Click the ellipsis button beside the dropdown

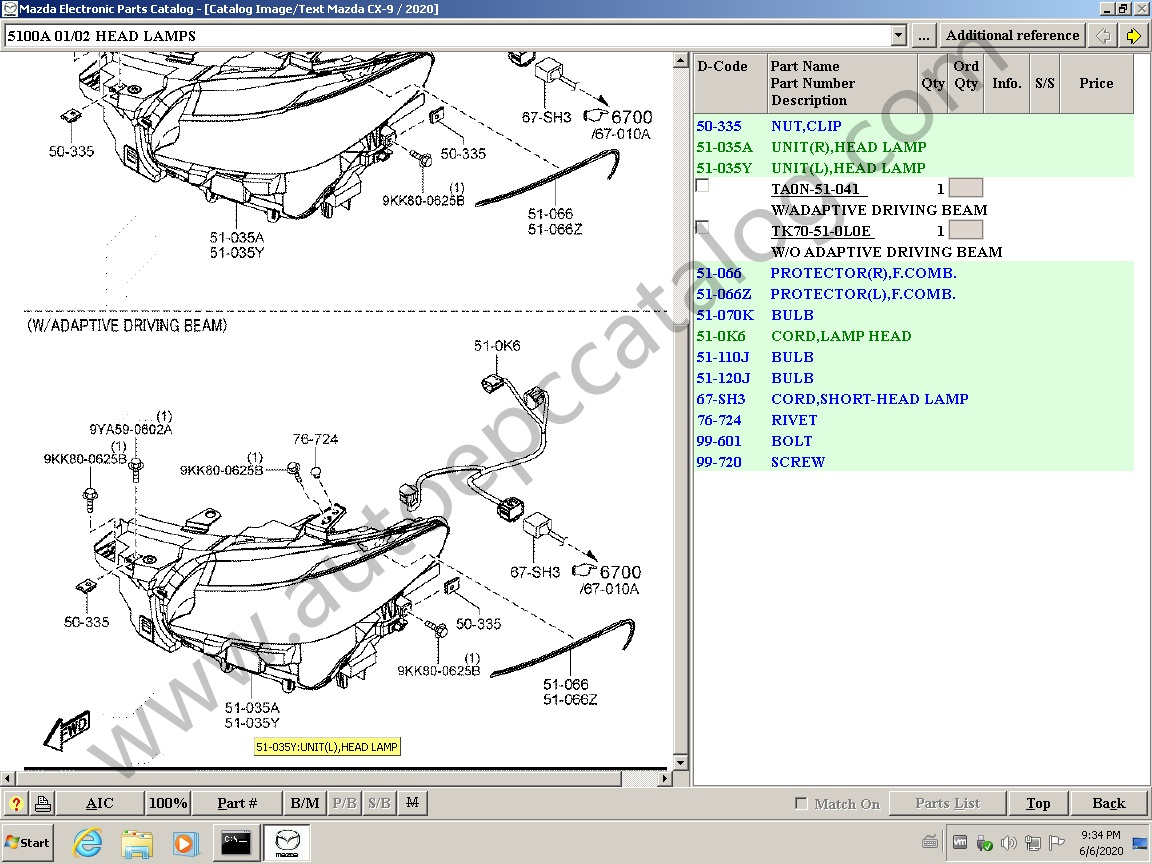click(924, 35)
